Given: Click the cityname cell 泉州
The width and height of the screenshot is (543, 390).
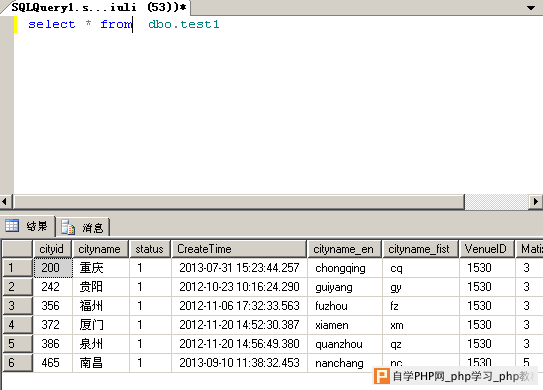Looking at the screenshot, I should (x=101, y=344).
